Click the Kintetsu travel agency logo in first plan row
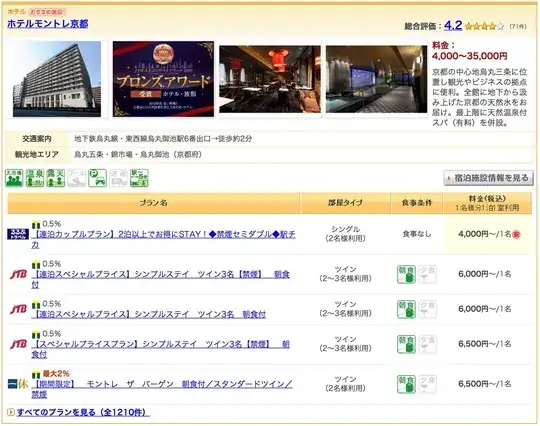This screenshot has width=540, height=426. pyautogui.click(x=18, y=234)
